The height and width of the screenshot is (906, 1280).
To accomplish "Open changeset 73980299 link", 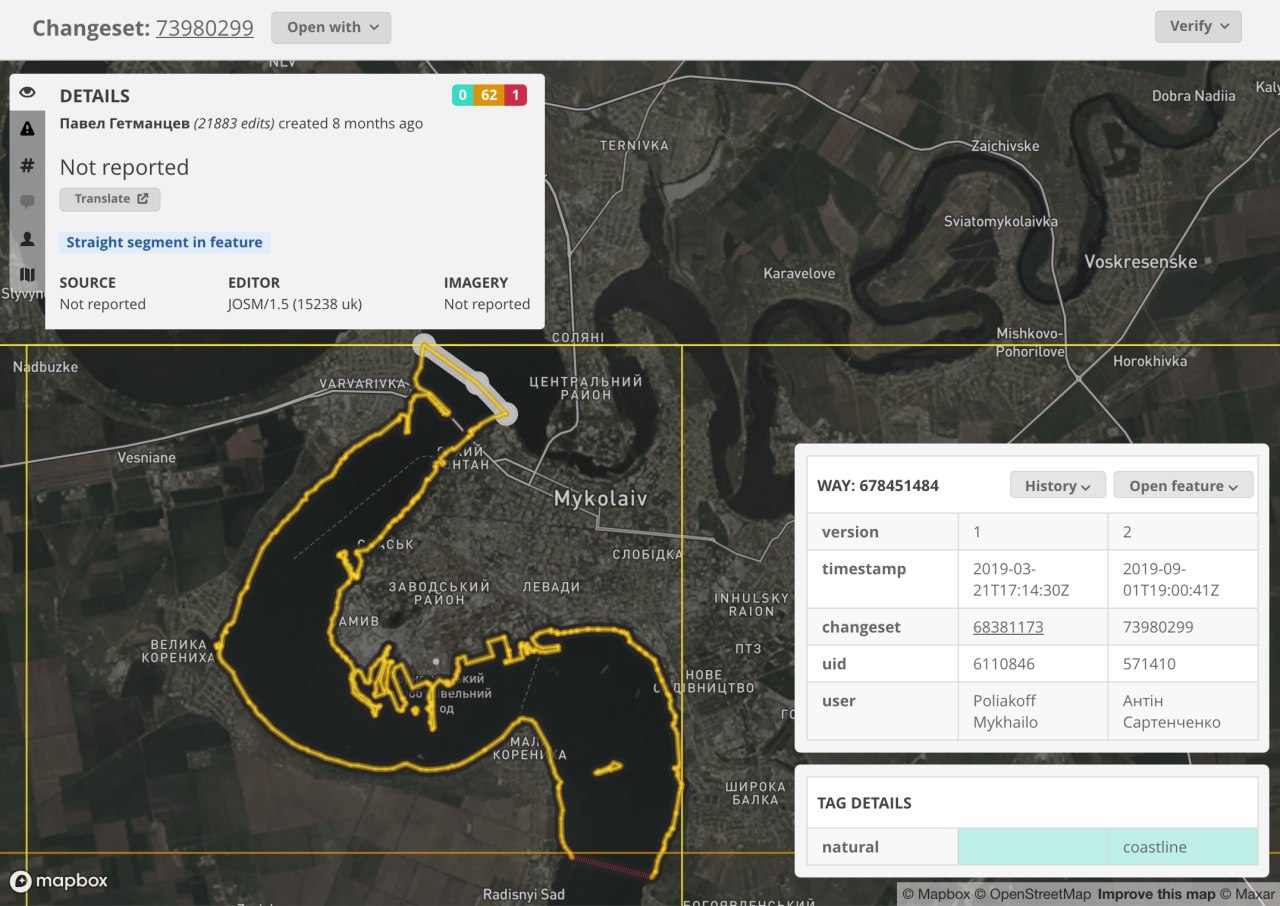I will [x=205, y=27].
